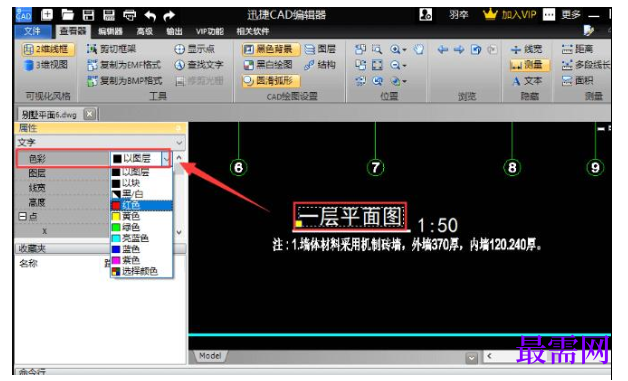Image resolution: width=628 pixels, height=381 pixels.
Task: Toggle 线宽 lineweight visibility
Action: click(527, 49)
